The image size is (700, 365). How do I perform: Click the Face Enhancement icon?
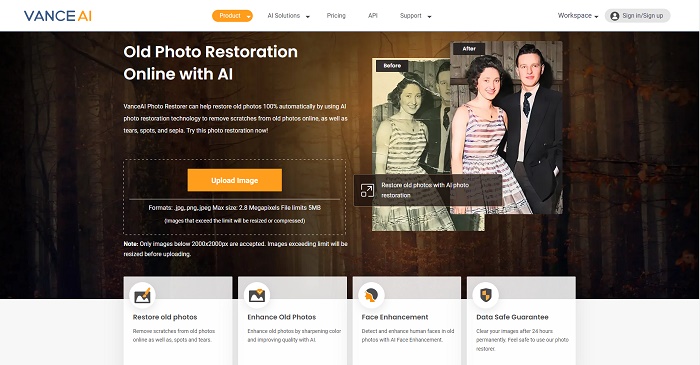371,295
